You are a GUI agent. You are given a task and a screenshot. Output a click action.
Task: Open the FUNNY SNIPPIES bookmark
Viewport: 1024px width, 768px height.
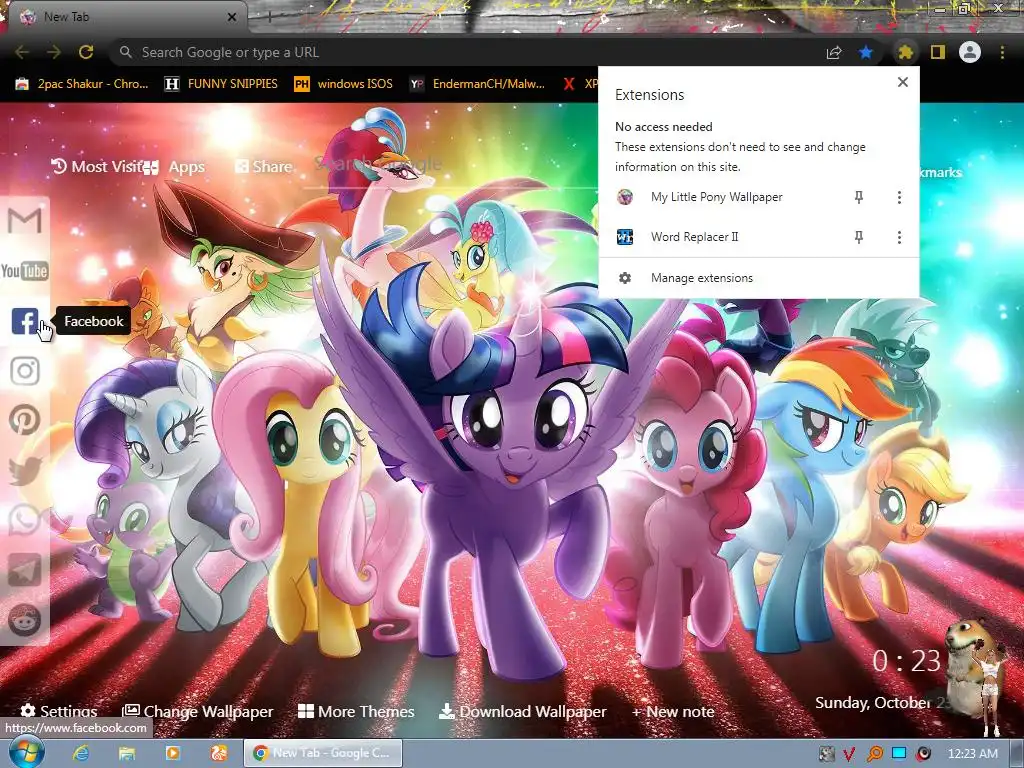tap(221, 84)
